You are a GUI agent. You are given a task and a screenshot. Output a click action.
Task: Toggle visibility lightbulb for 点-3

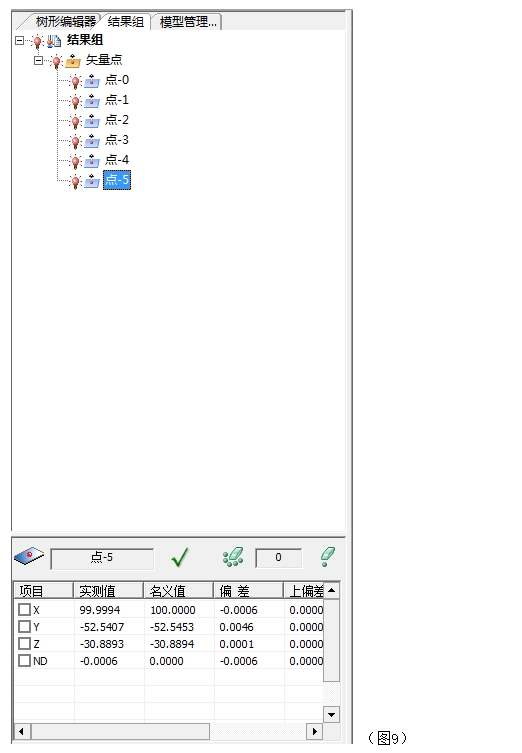(x=75, y=142)
